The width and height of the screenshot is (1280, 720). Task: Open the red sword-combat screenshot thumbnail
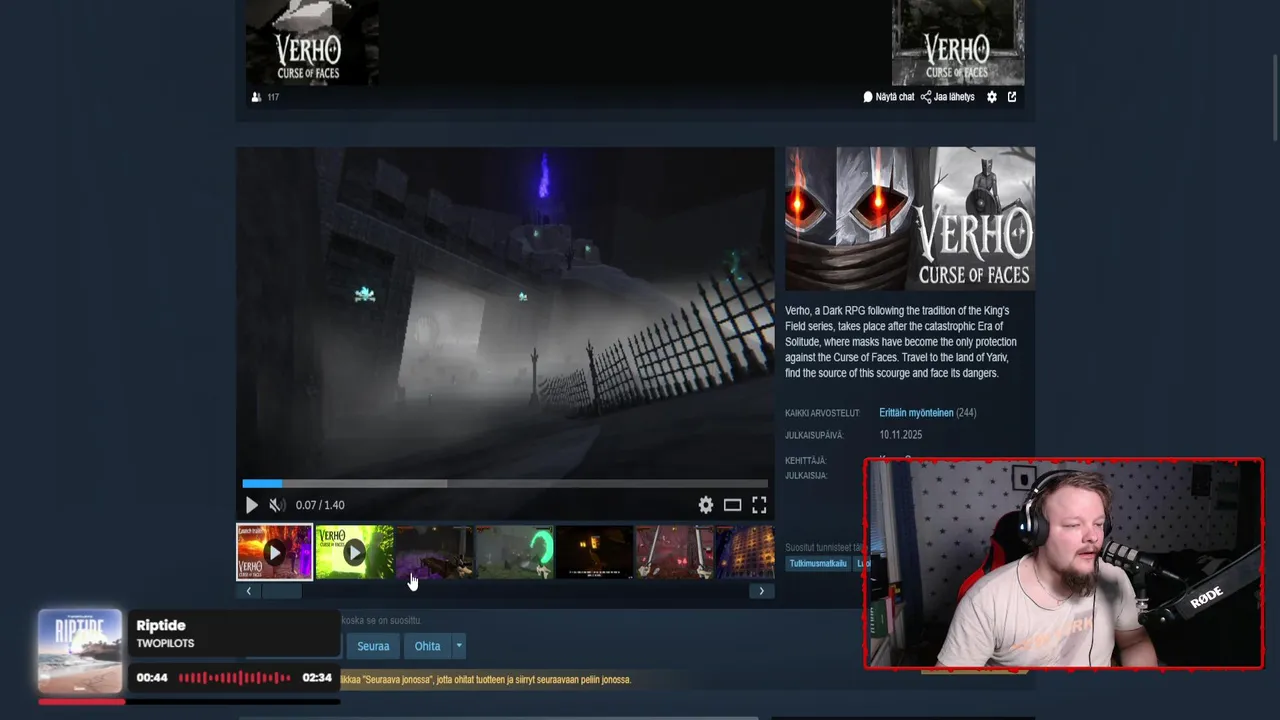coord(674,552)
